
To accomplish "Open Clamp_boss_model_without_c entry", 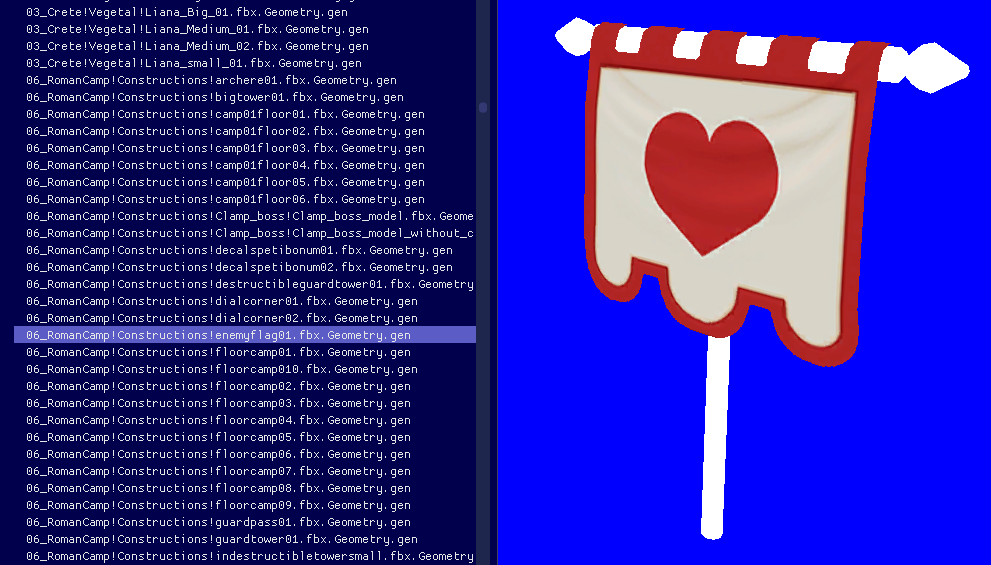I will [245, 234].
